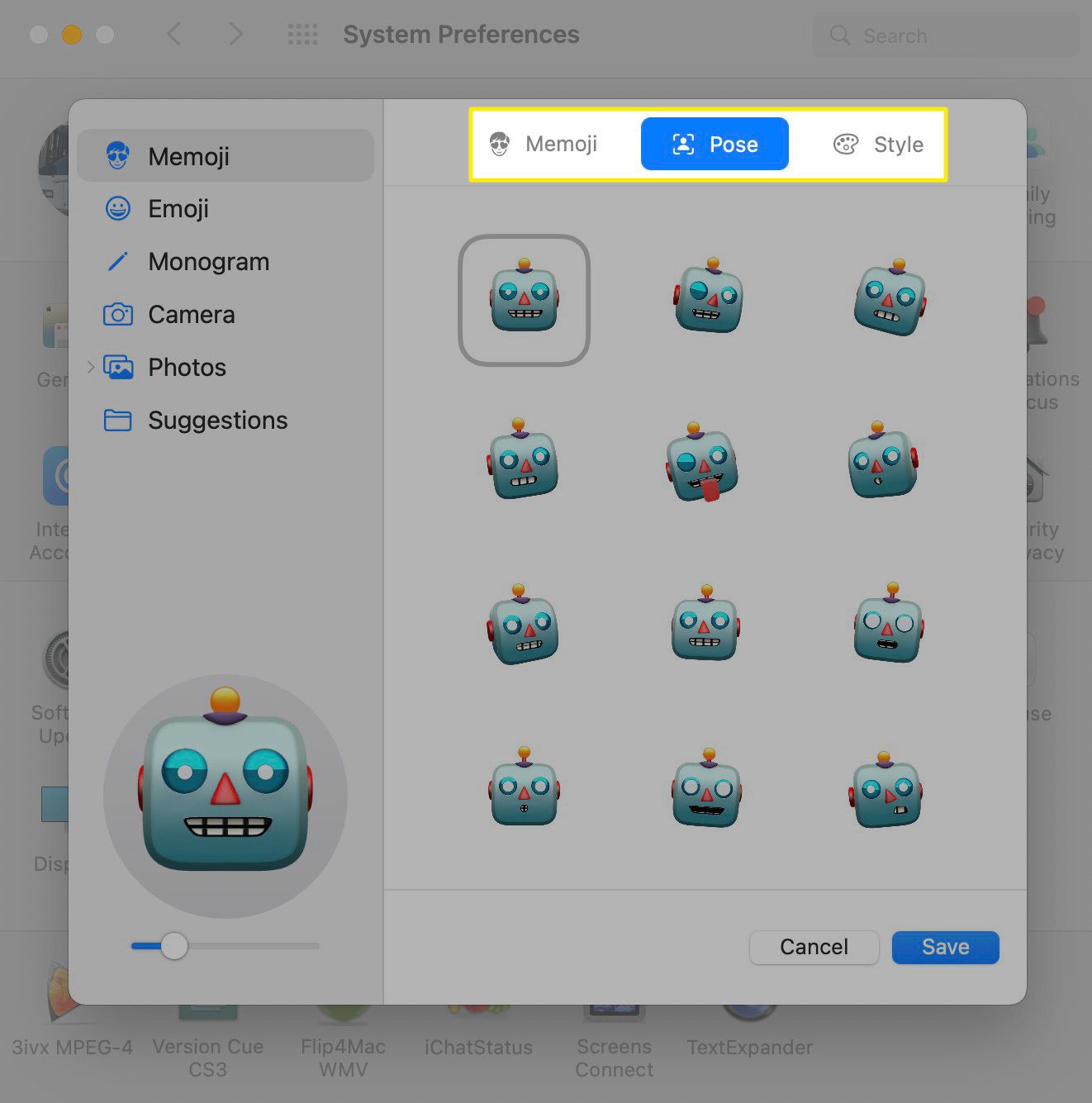The width and height of the screenshot is (1092, 1103).
Task: Select the Pose tab
Action: coord(715,145)
